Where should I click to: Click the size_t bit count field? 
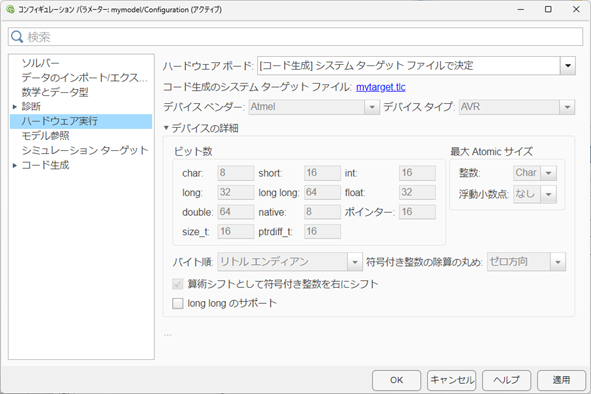pyautogui.click(x=236, y=231)
